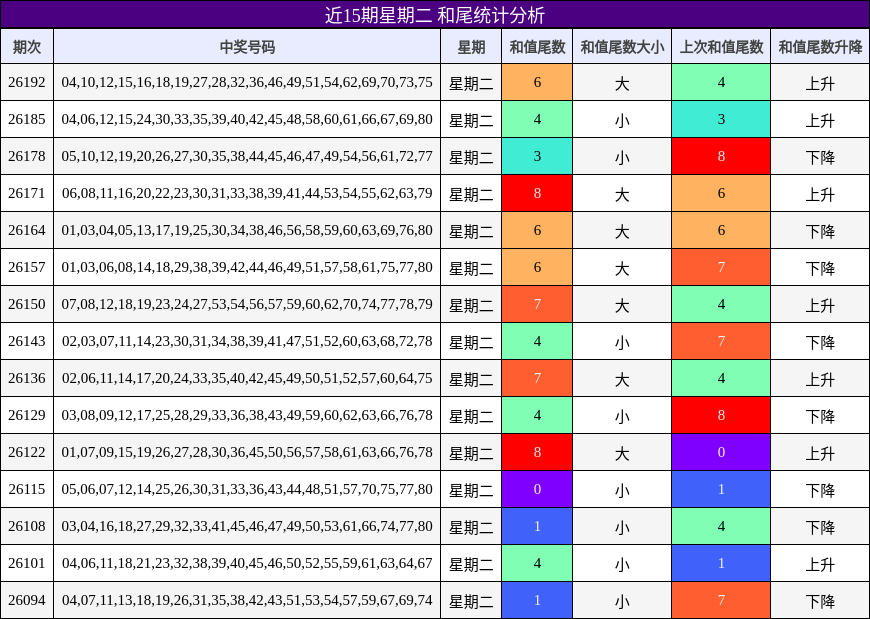Click winning numbers of period 26192

[x=247, y=82]
